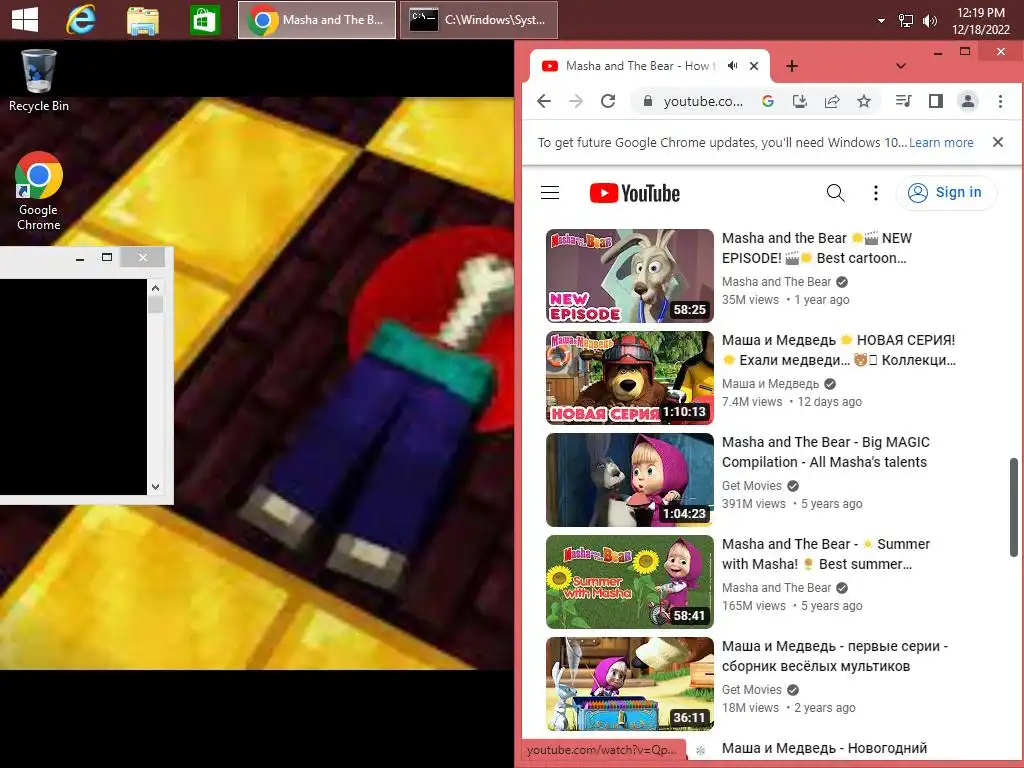The image size is (1024, 768).
Task: Open the Chrome three-dot menu
Action: pos(1000,101)
